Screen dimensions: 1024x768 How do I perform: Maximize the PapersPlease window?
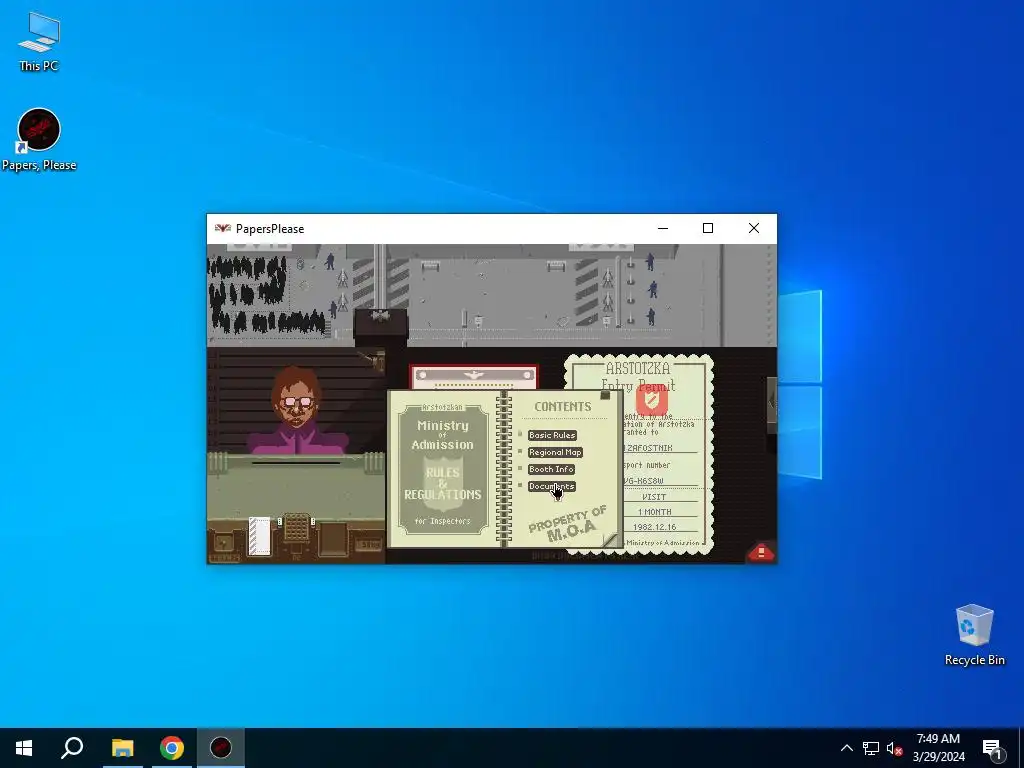pyautogui.click(x=708, y=229)
